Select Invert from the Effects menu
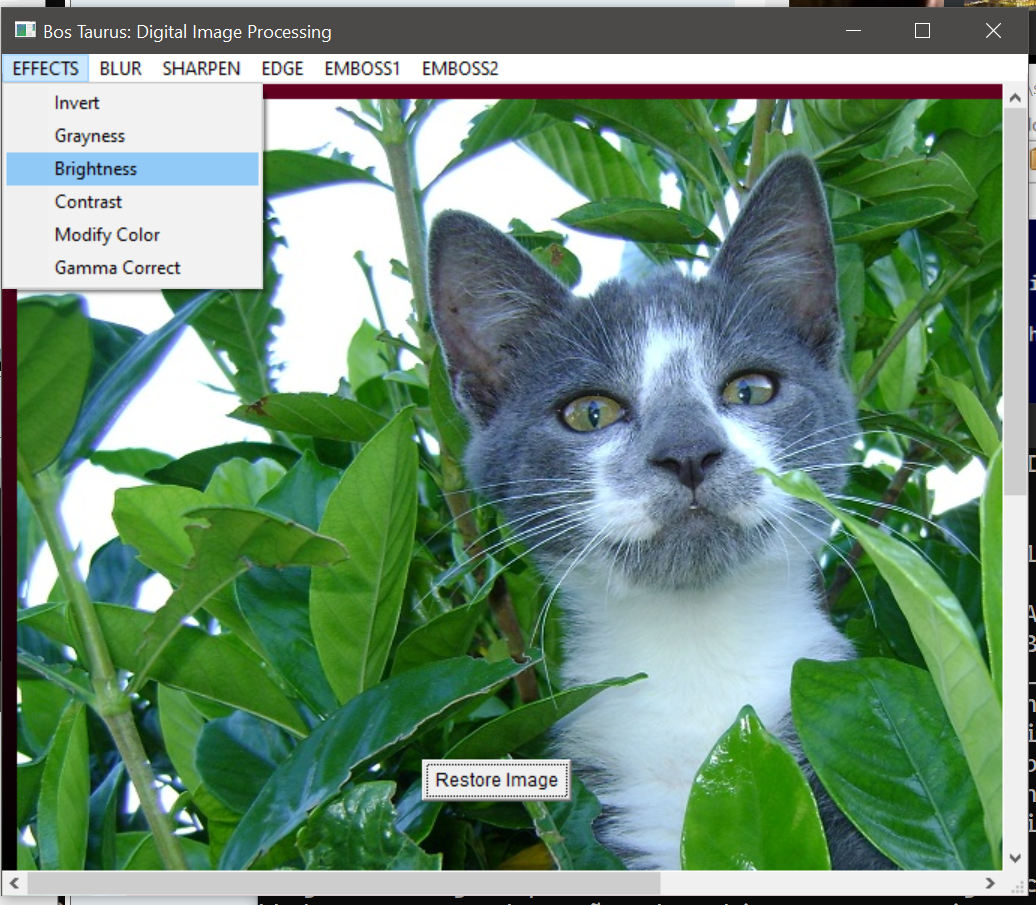Viewport: 1036px width, 905px height. [77, 103]
